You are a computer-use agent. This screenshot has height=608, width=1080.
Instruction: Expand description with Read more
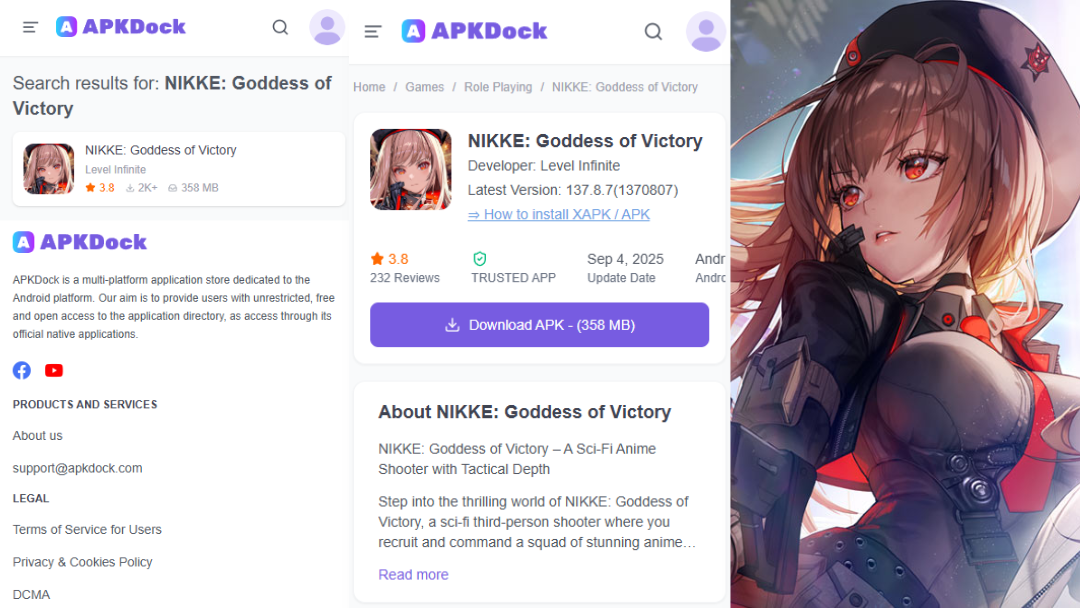click(413, 574)
